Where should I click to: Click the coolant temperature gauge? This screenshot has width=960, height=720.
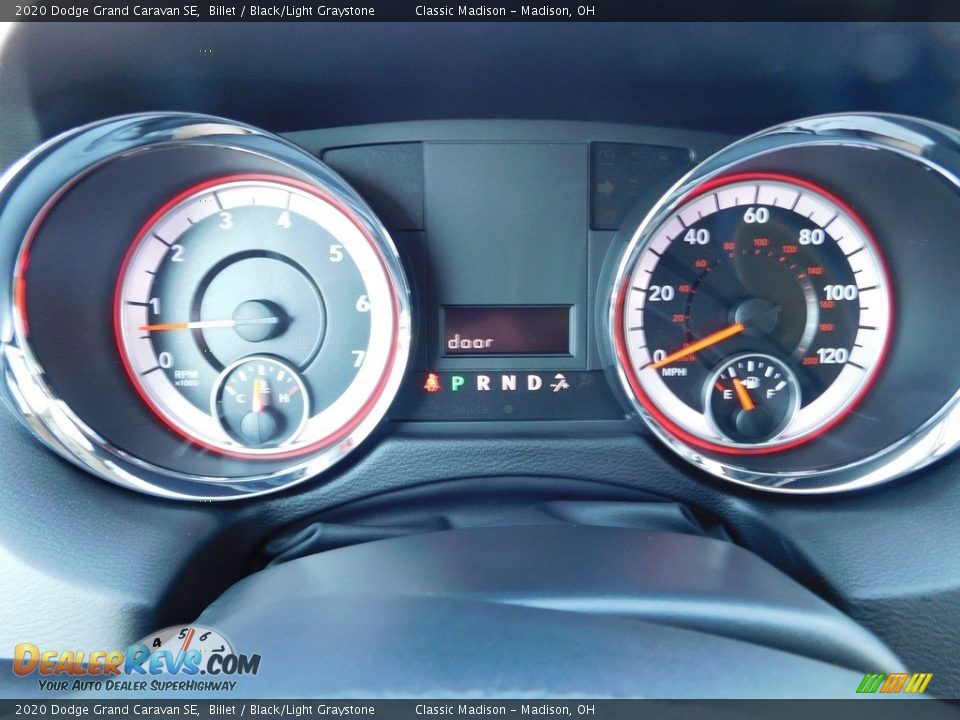click(x=260, y=400)
